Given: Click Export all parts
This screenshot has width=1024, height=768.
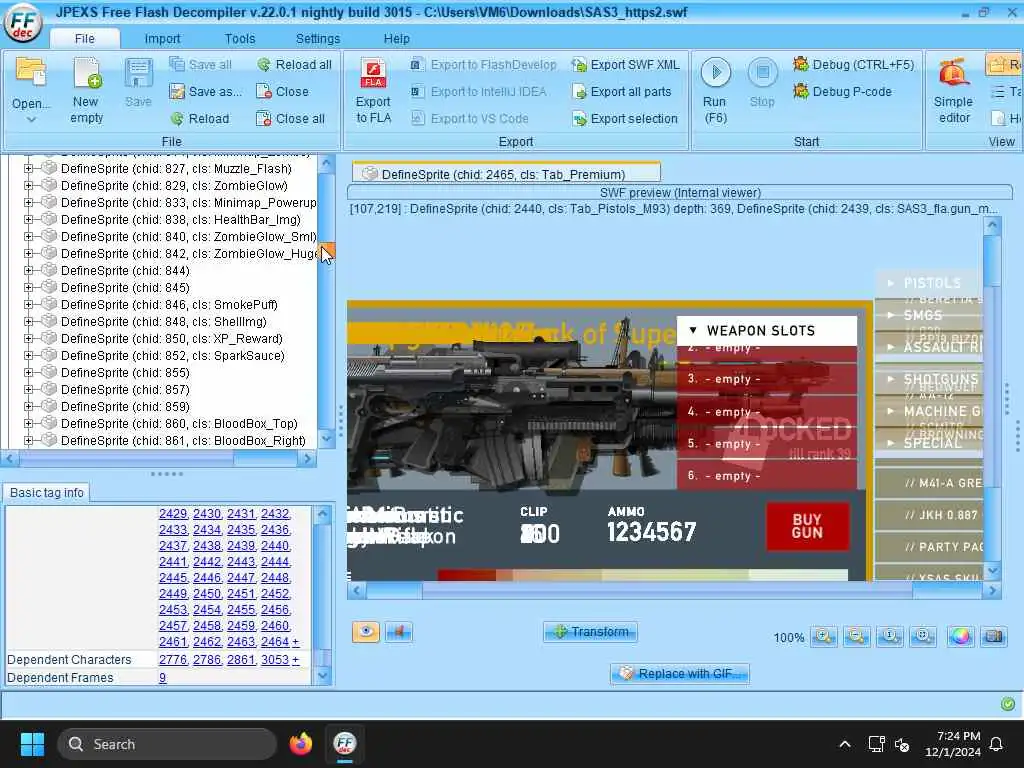Looking at the screenshot, I should pos(622,91).
